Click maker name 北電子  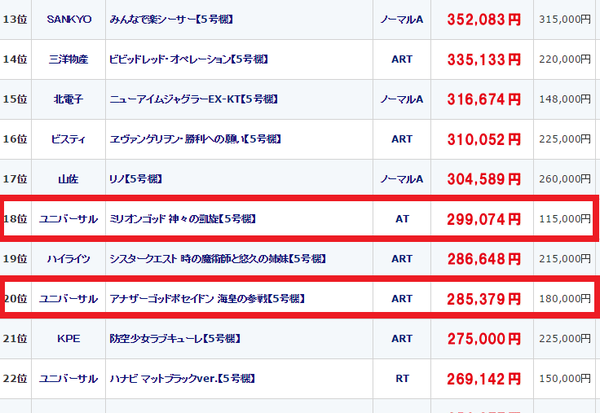coord(68,99)
